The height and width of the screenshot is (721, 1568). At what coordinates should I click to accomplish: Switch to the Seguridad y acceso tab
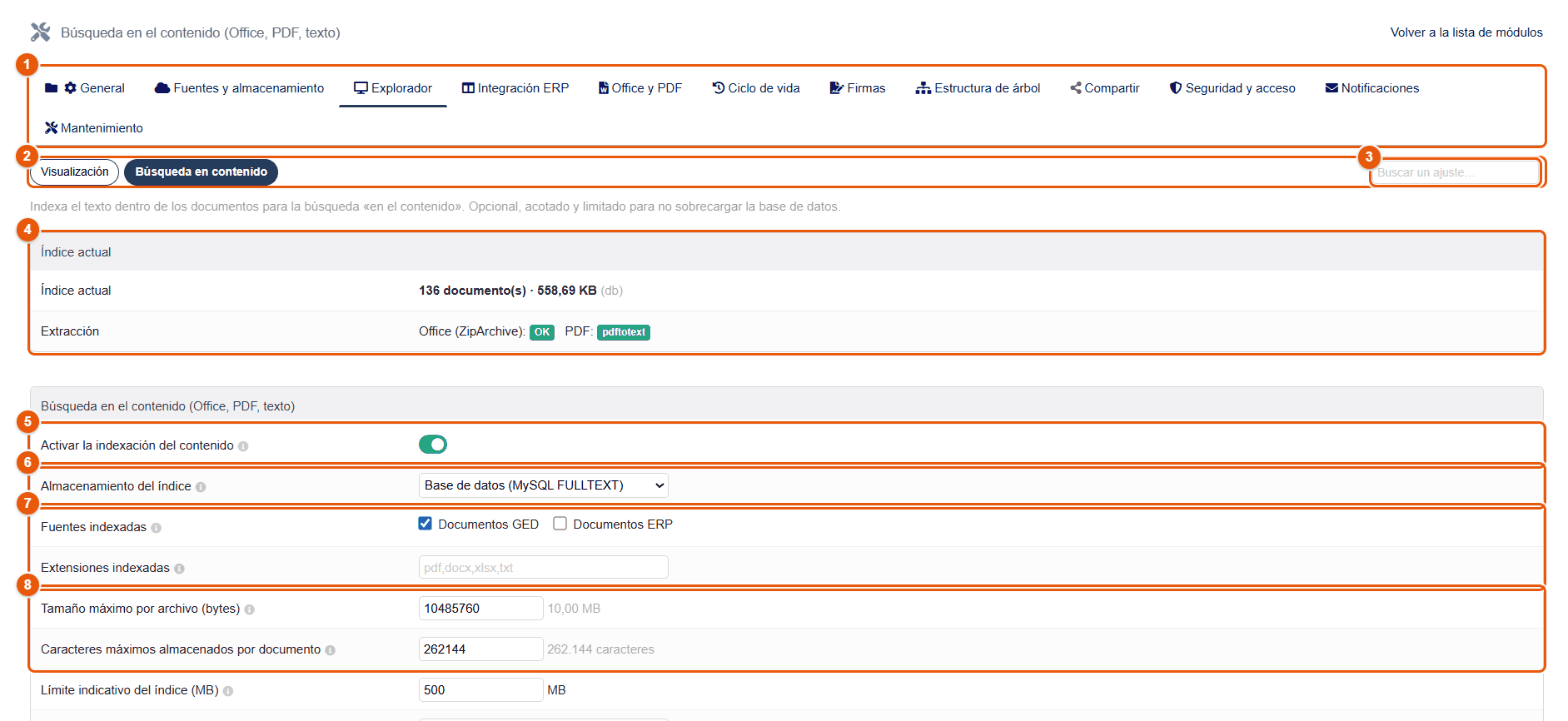[x=1233, y=88]
